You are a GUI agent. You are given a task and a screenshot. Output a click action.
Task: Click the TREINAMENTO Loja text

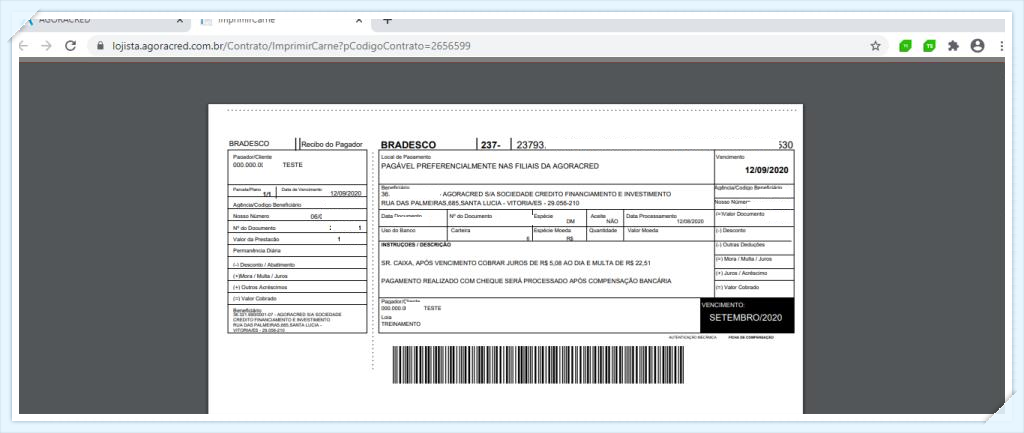point(401,324)
